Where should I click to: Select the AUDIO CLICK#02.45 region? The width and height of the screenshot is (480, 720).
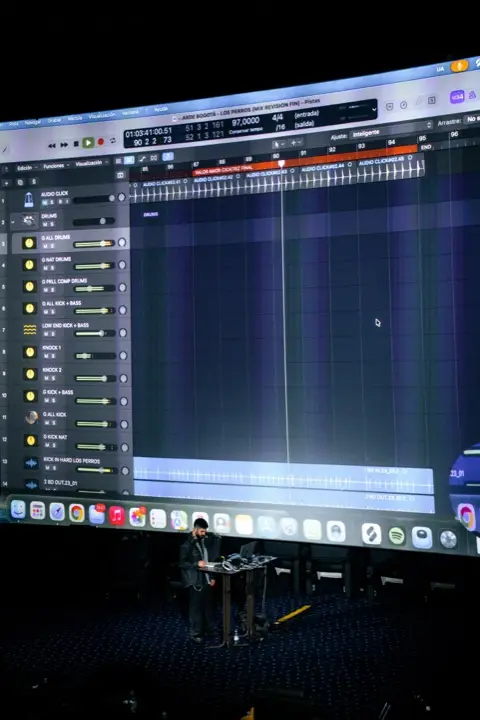click(390, 169)
